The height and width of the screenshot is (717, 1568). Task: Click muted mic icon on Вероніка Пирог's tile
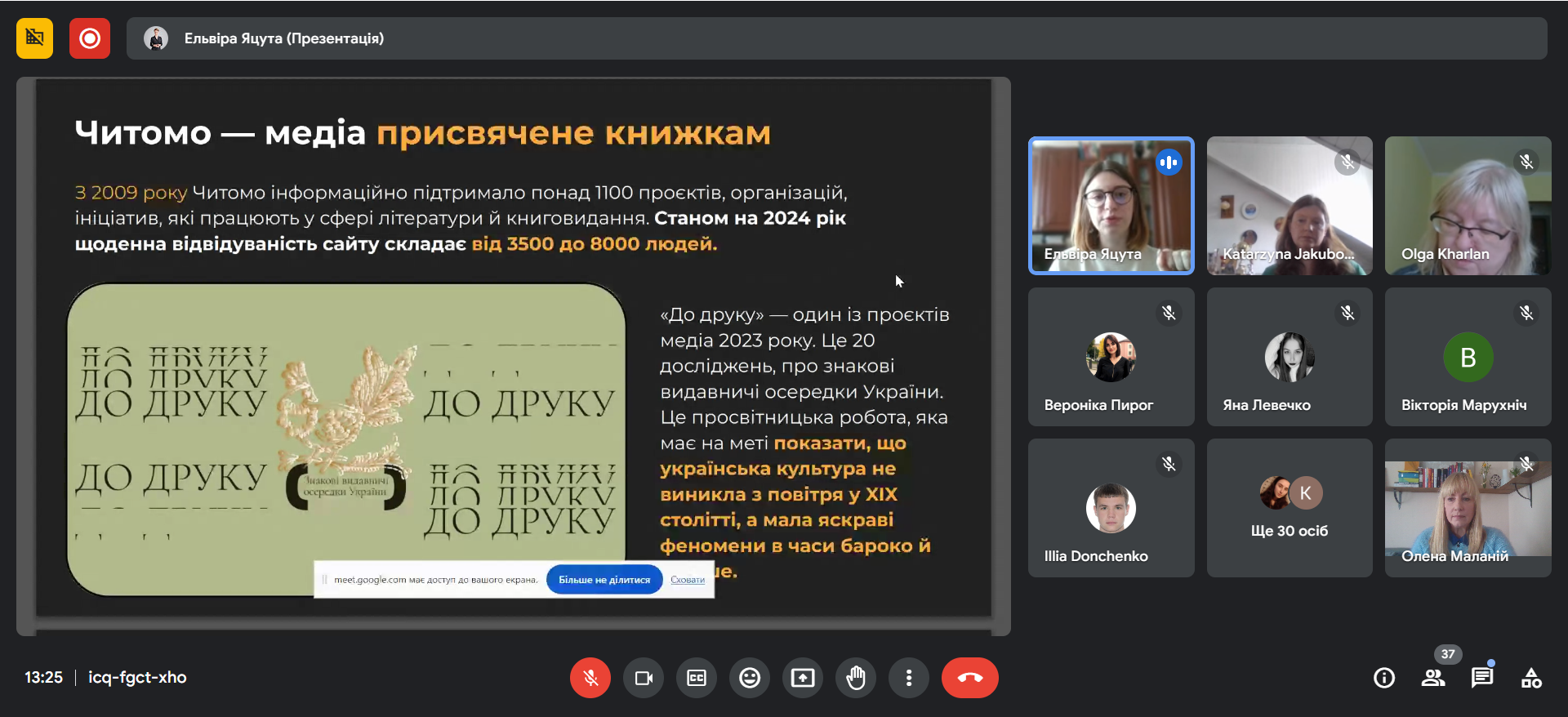point(1169,314)
